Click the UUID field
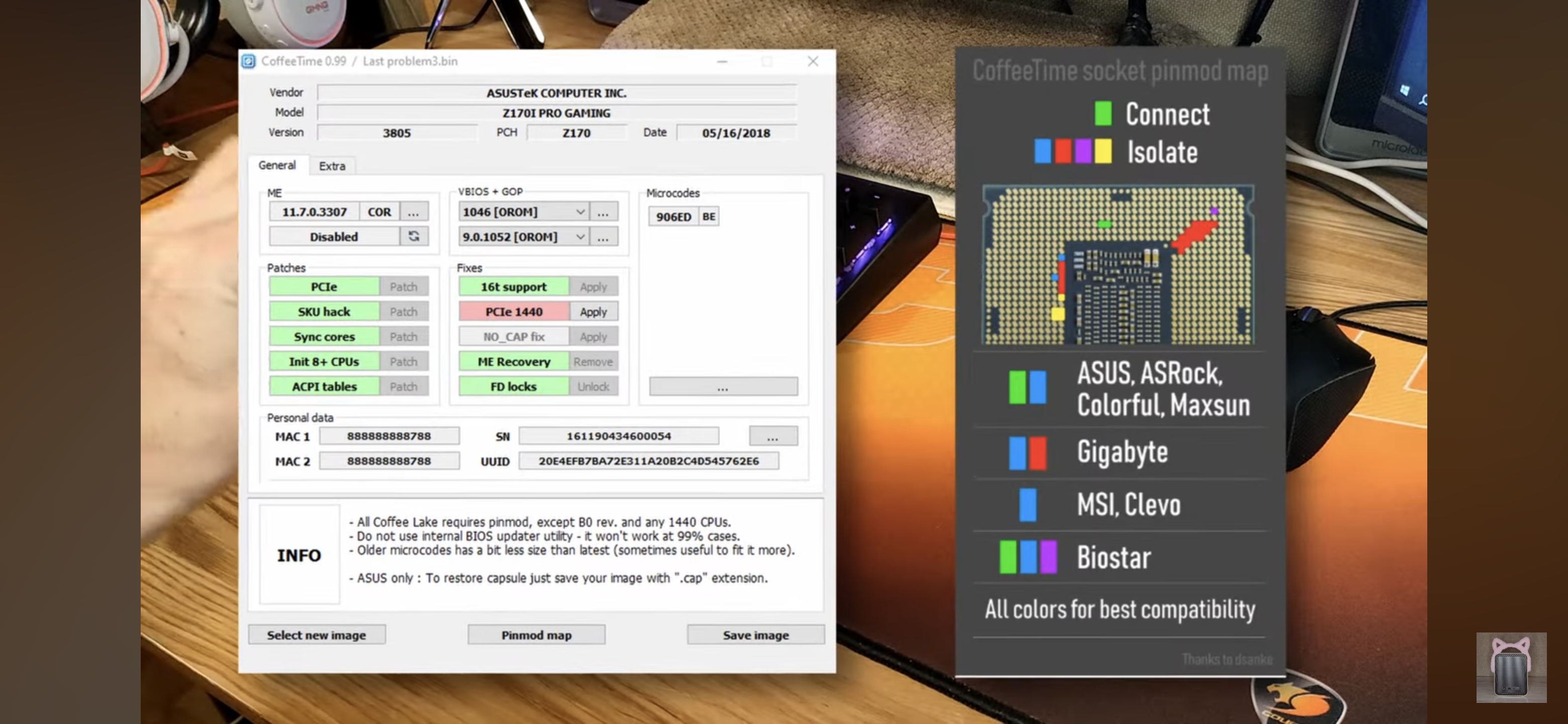This screenshot has height=724, width=1568. click(x=648, y=461)
